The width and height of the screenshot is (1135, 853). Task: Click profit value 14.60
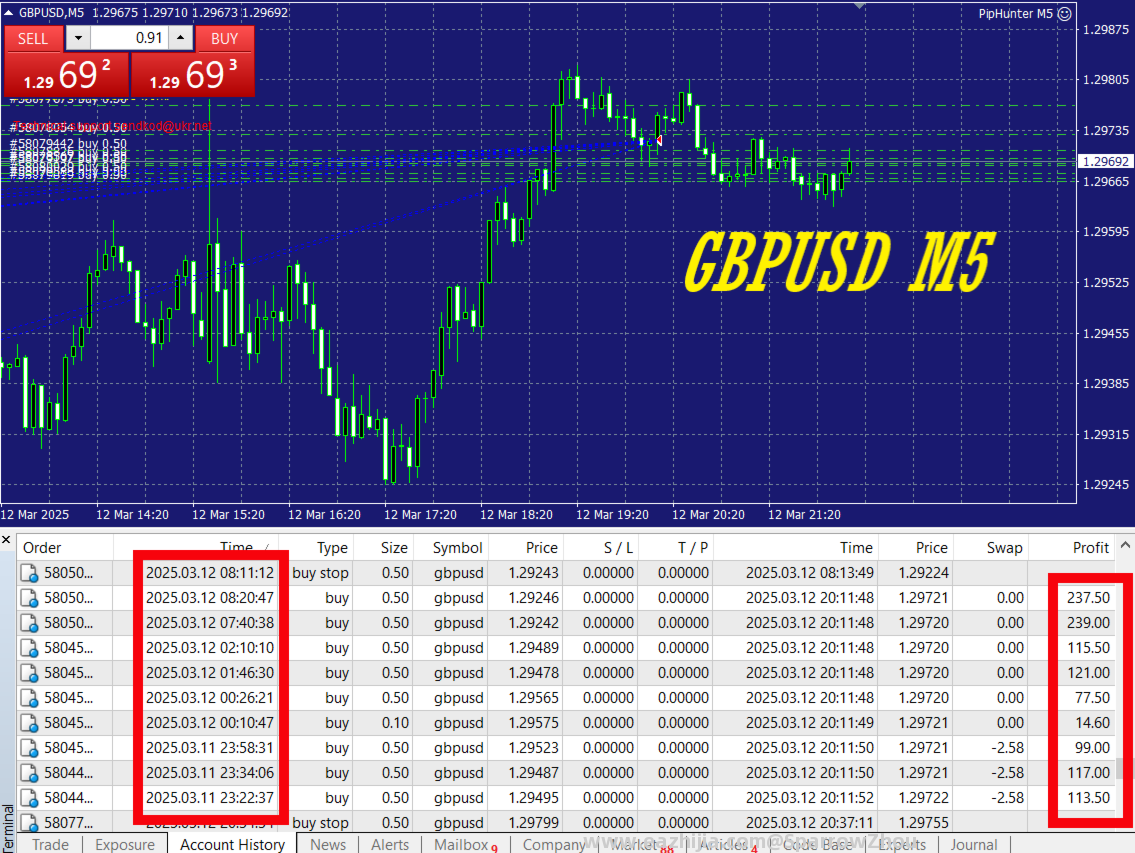click(x=1092, y=723)
